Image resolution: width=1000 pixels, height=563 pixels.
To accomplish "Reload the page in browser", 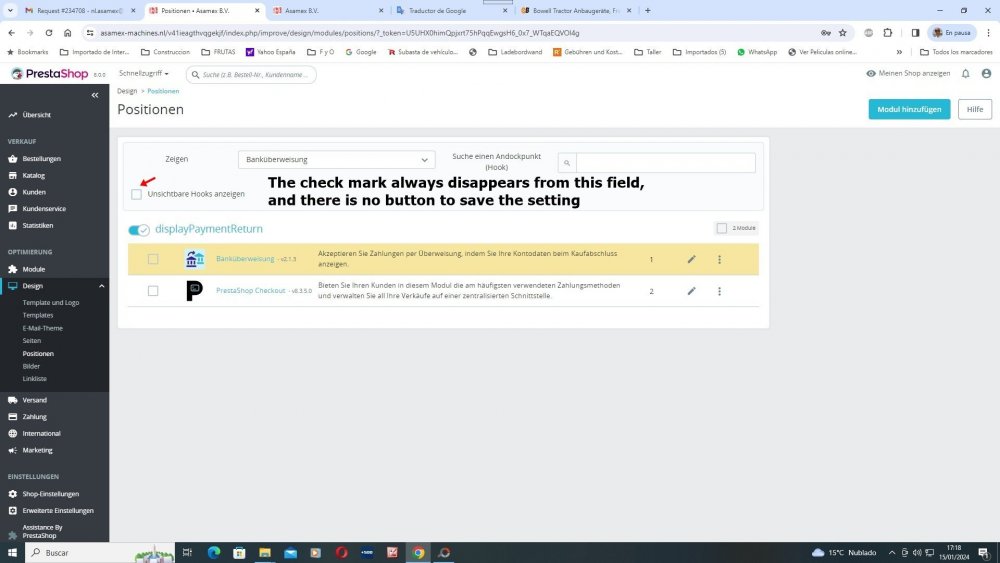I will (48, 33).
